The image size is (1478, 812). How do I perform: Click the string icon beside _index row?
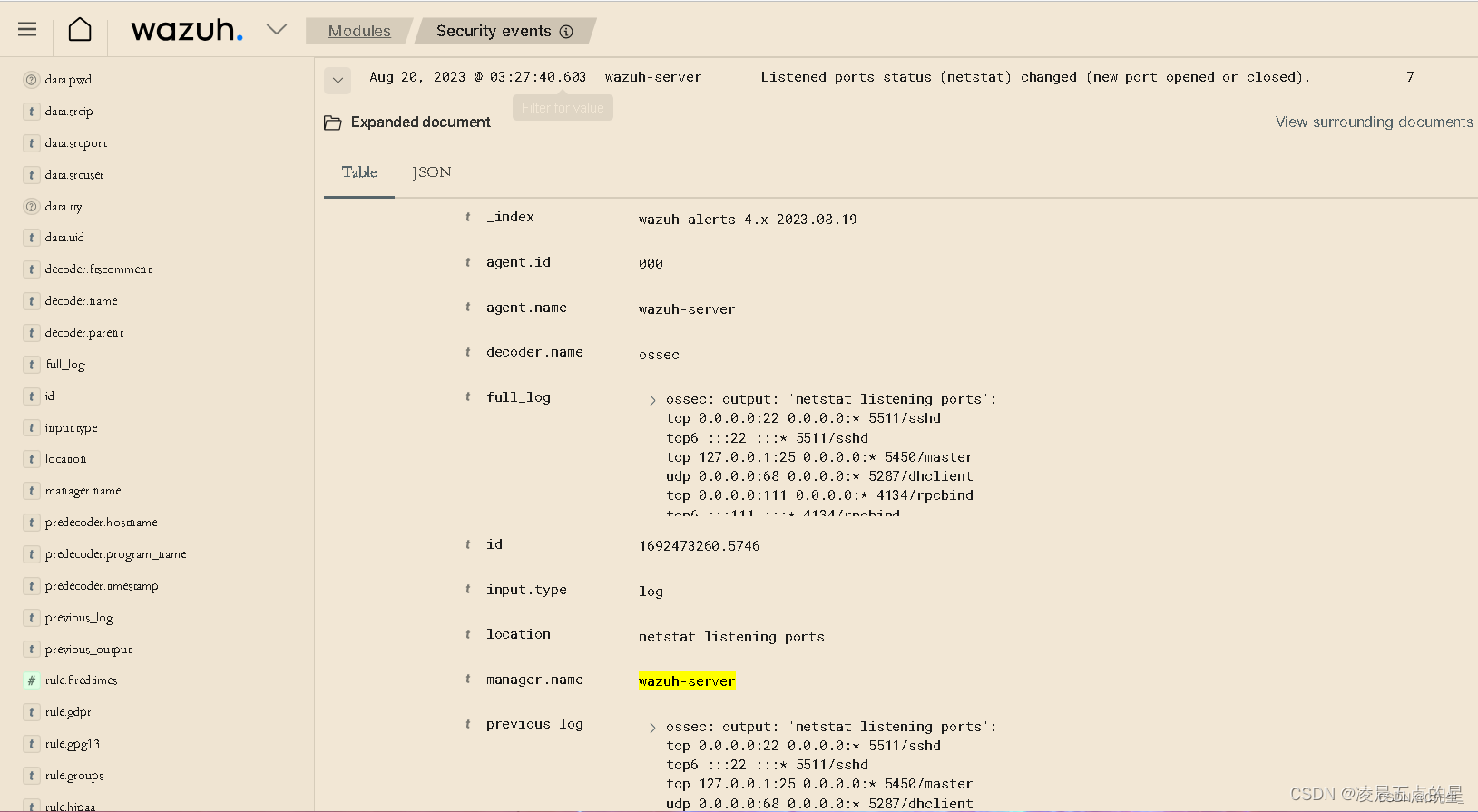pyautogui.click(x=468, y=217)
